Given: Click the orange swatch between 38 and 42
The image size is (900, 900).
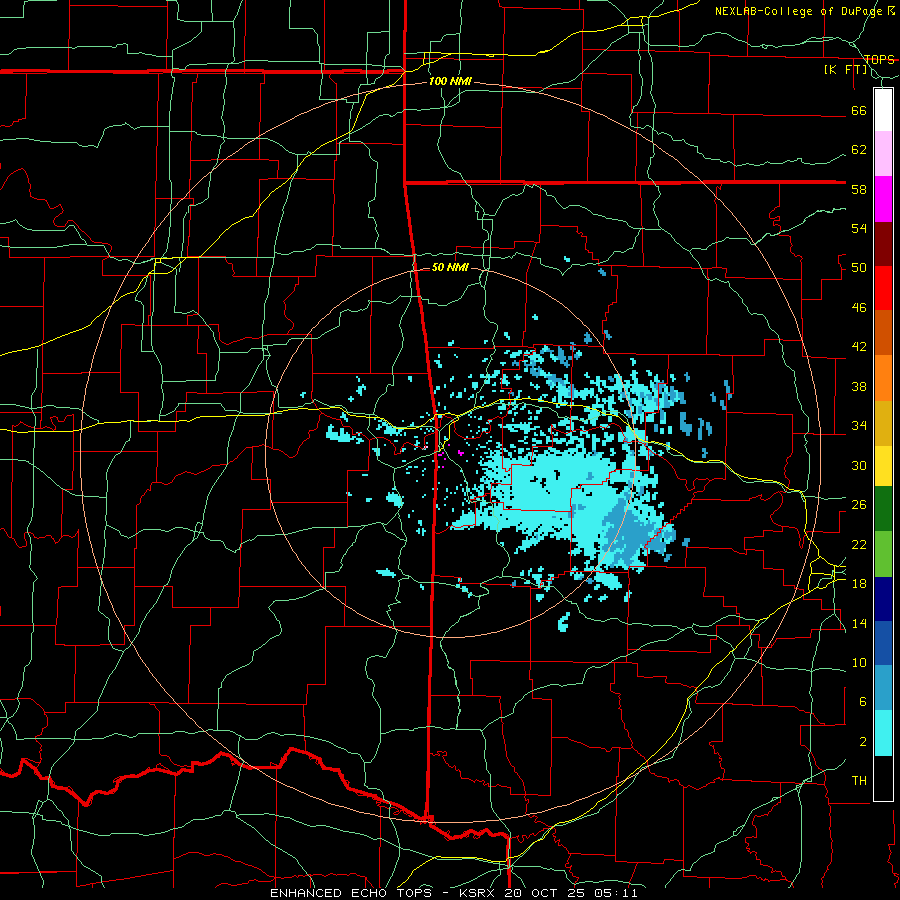Looking at the screenshot, I should point(883,378).
